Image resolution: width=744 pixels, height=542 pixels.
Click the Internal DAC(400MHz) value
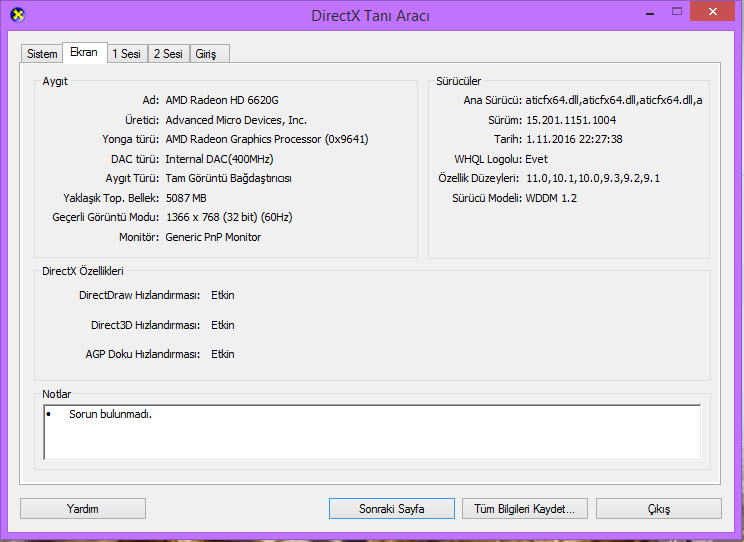pos(219,159)
